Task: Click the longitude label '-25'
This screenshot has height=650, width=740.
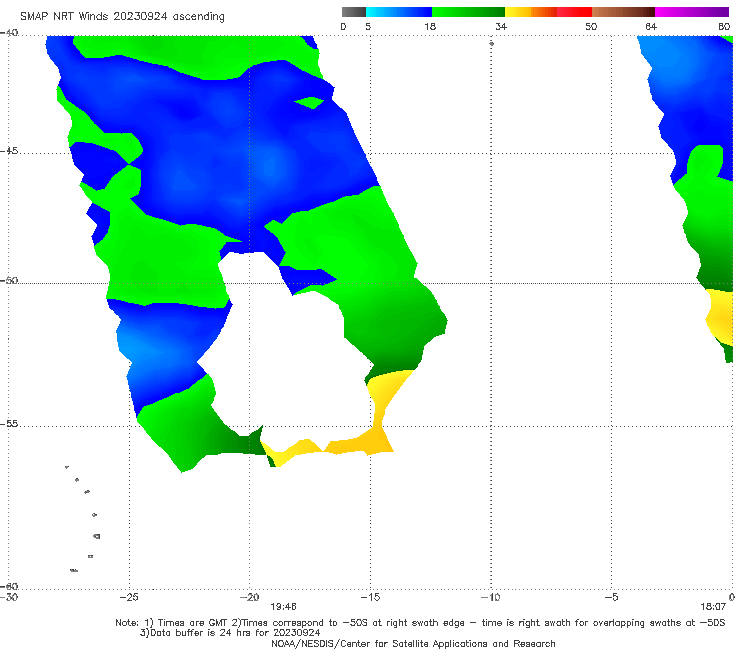Action: (x=129, y=597)
